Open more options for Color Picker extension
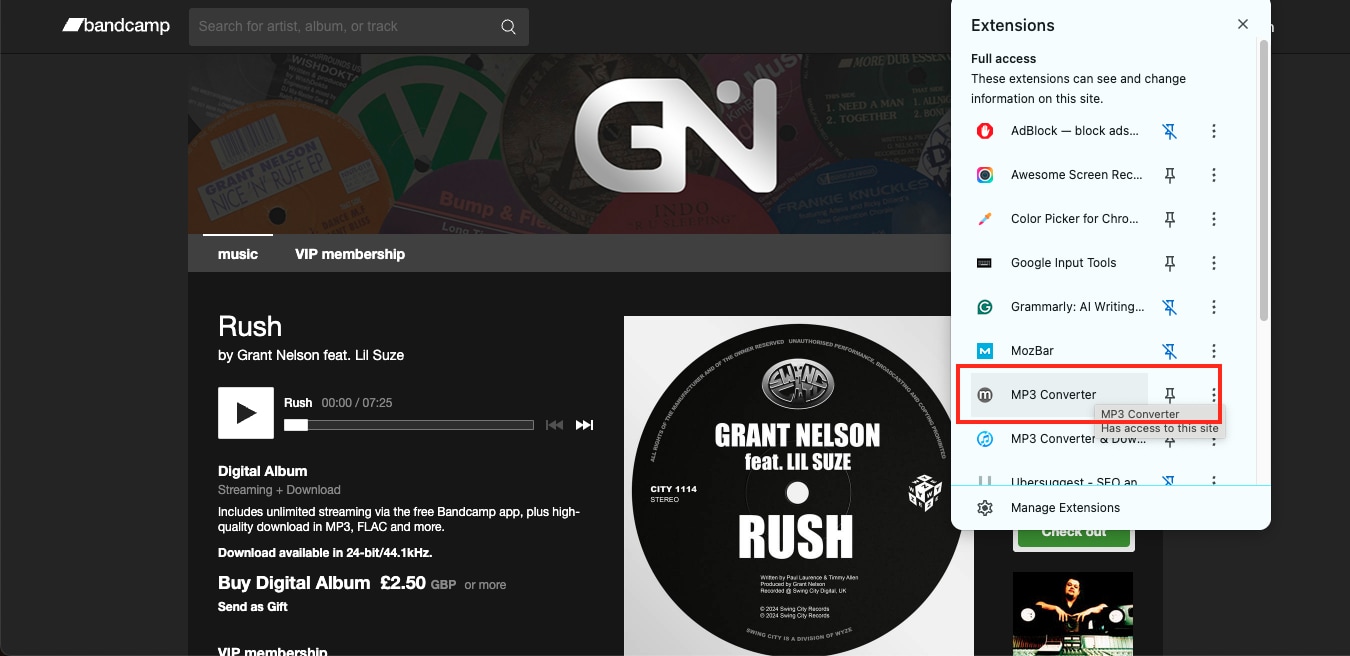 (x=1214, y=219)
